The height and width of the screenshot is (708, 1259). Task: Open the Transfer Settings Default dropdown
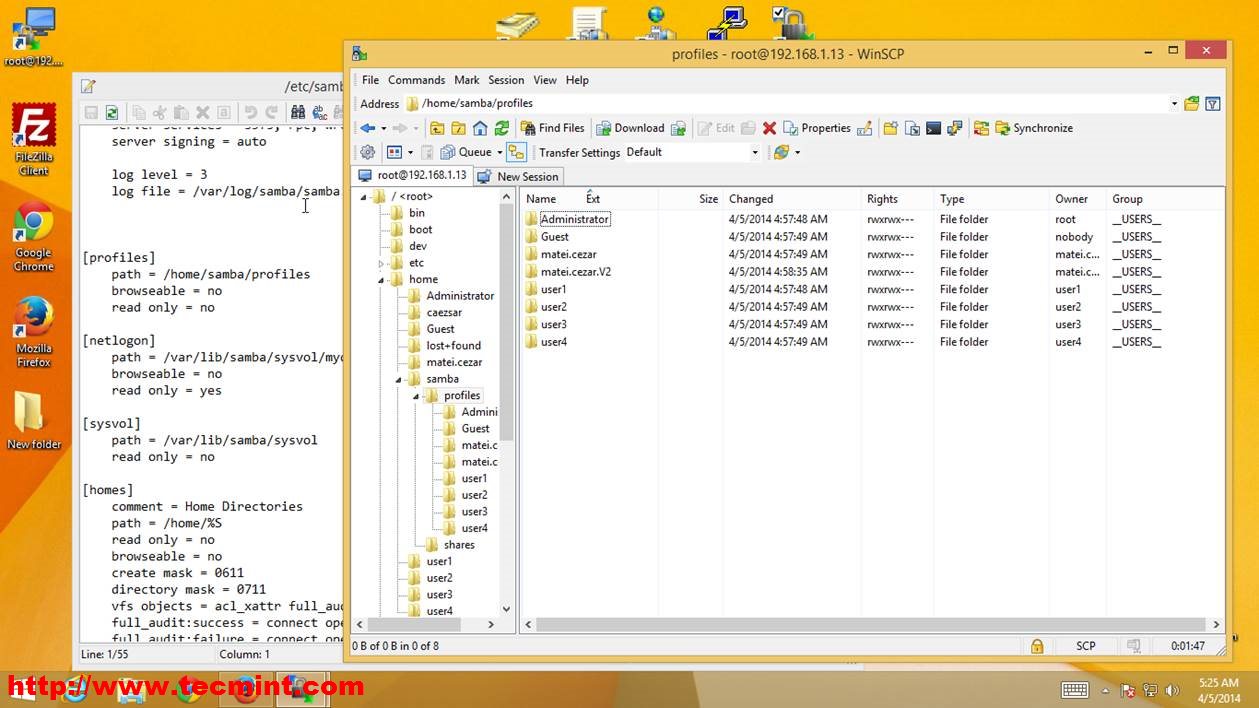(755, 152)
